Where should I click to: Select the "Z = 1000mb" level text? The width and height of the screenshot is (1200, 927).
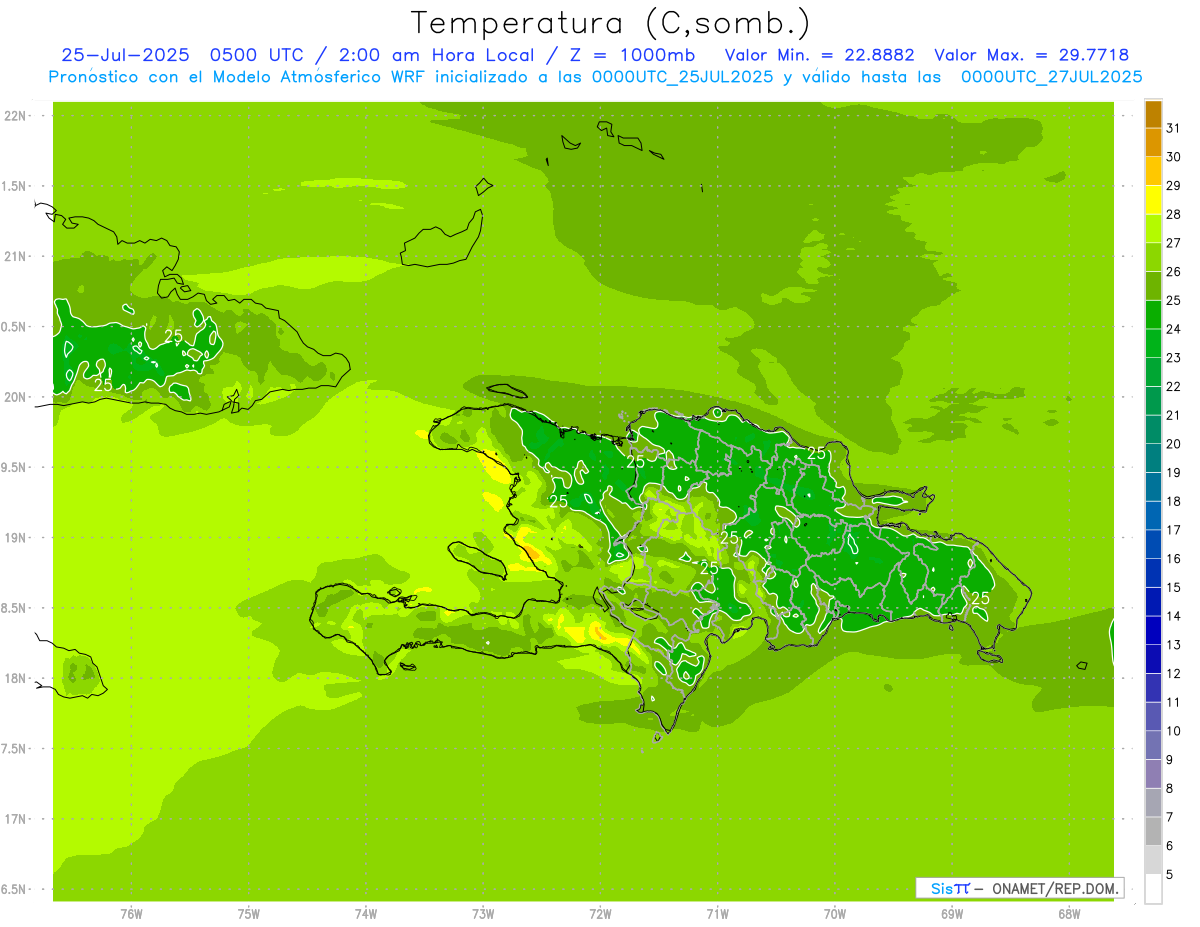(x=630, y=55)
